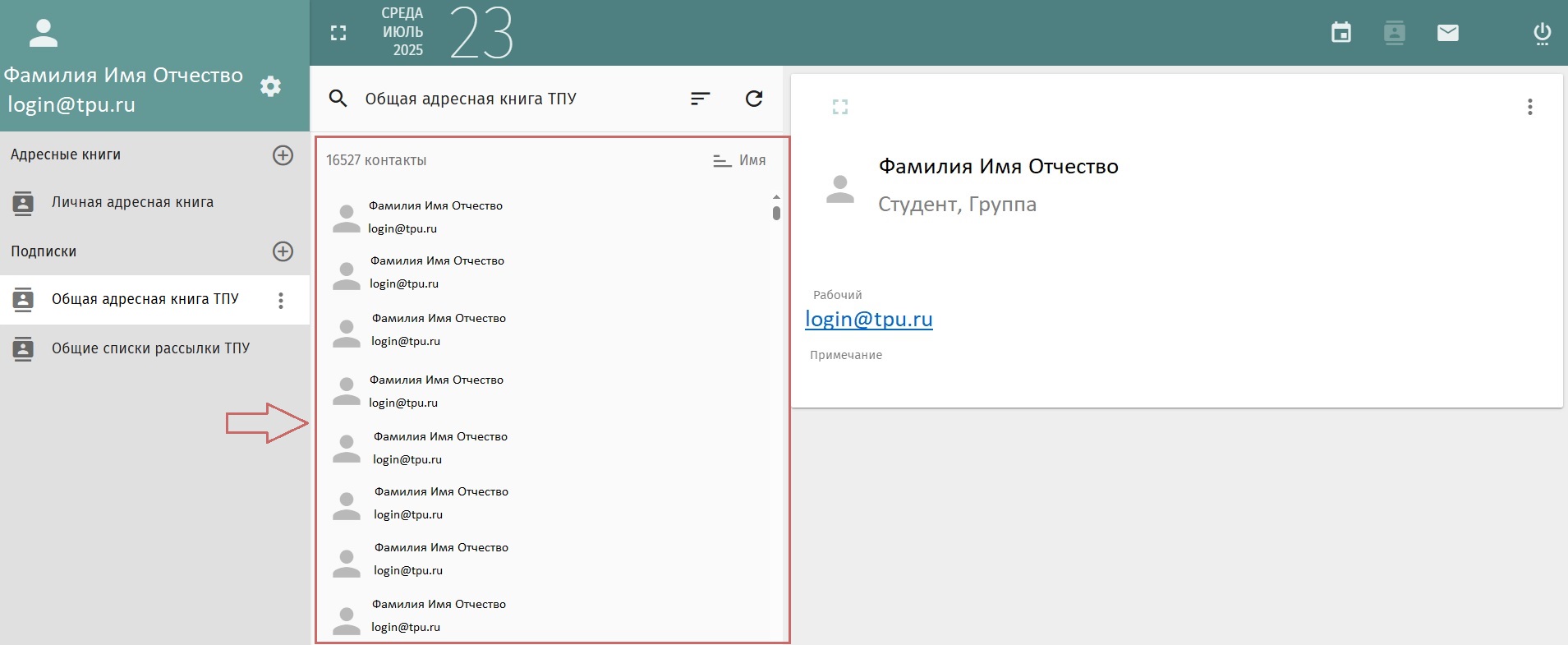Viewport: 1568px width, 645px height.
Task: Add a new subscription with plus icon
Action: tap(283, 251)
